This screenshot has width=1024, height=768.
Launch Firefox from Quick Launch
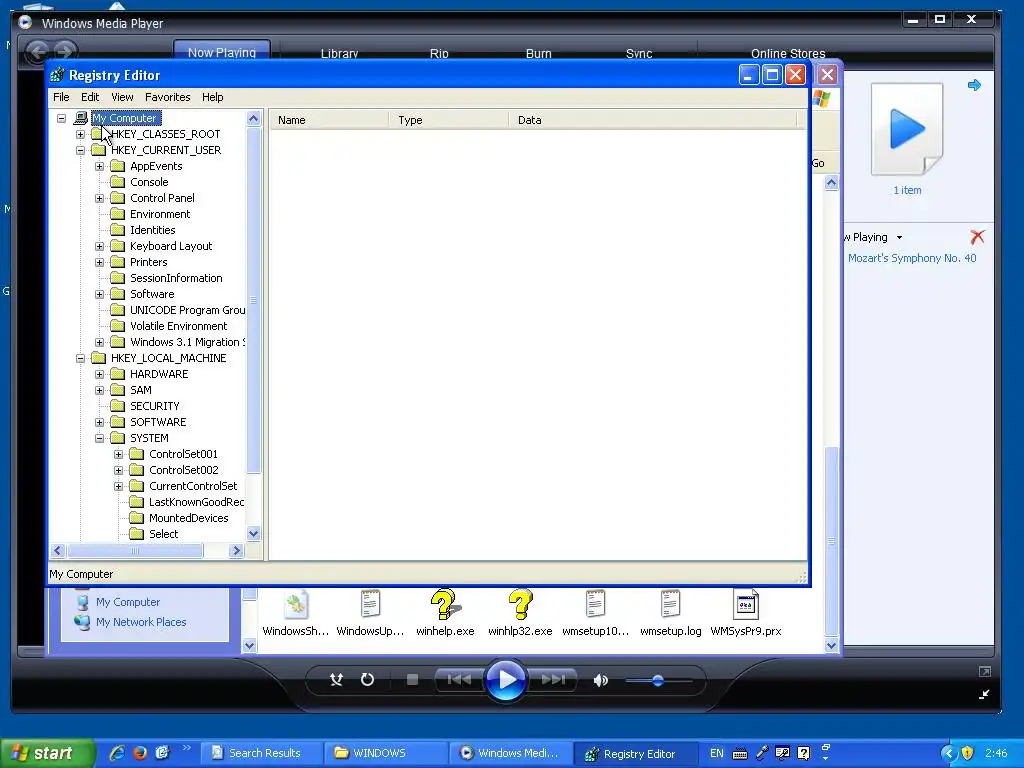pyautogui.click(x=140, y=753)
